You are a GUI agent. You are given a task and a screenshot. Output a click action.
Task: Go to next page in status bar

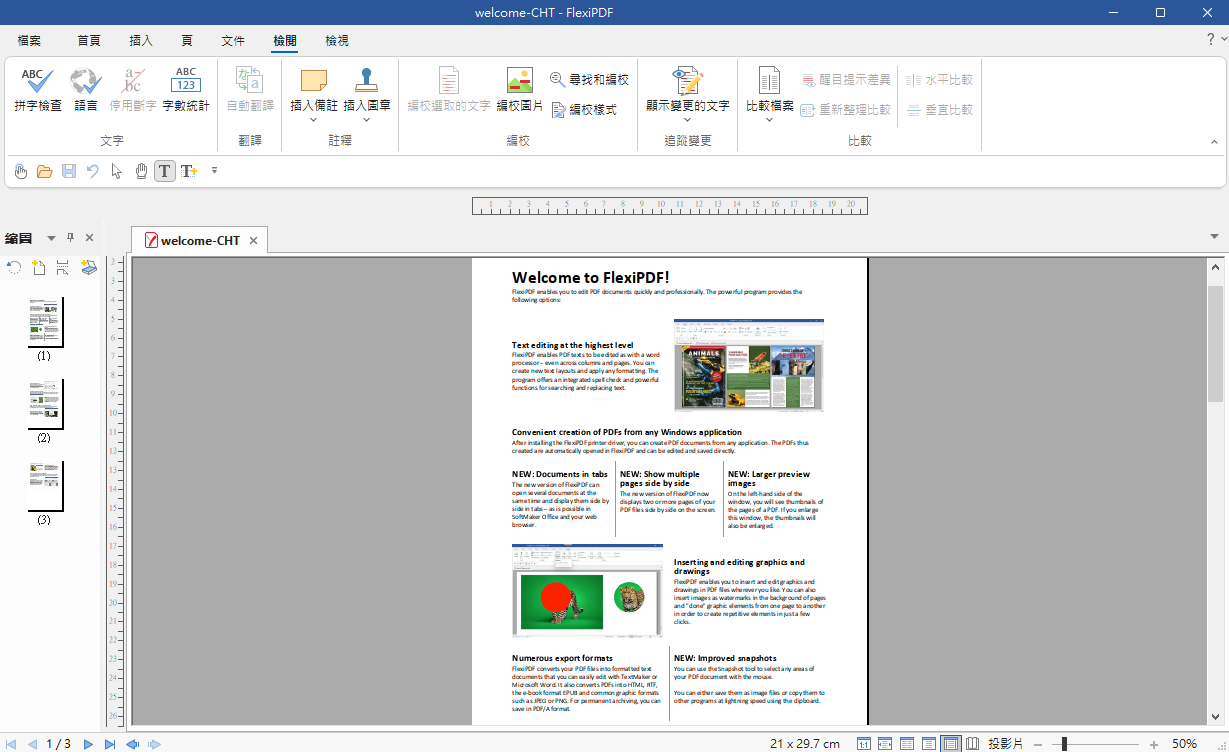coord(88,744)
